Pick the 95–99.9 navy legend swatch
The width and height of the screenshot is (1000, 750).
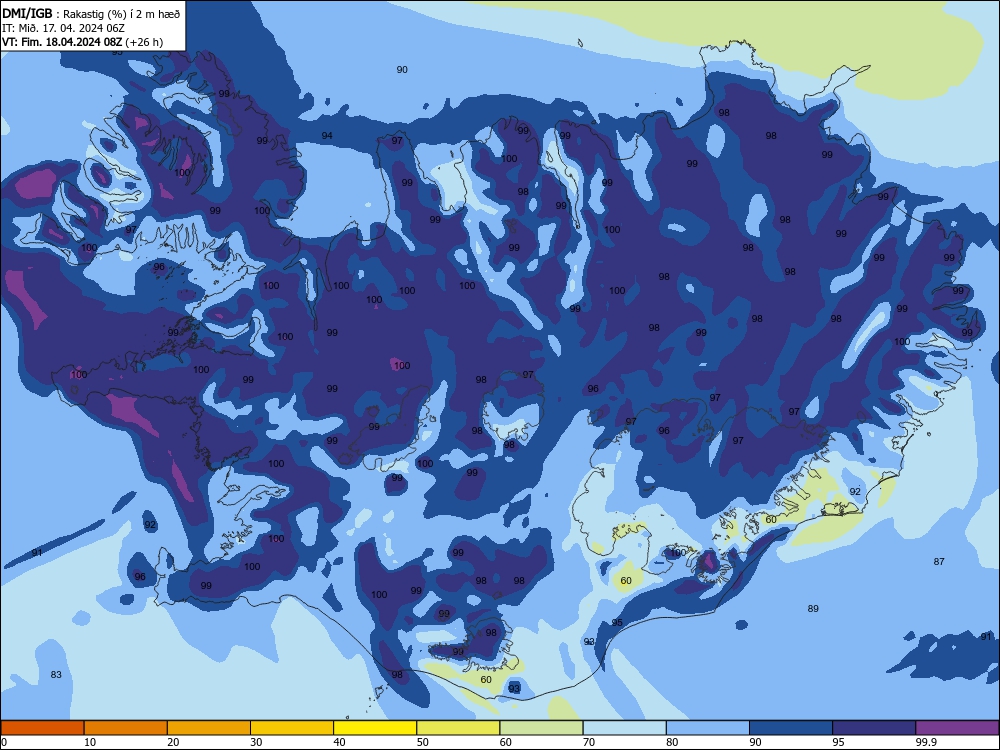874,728
